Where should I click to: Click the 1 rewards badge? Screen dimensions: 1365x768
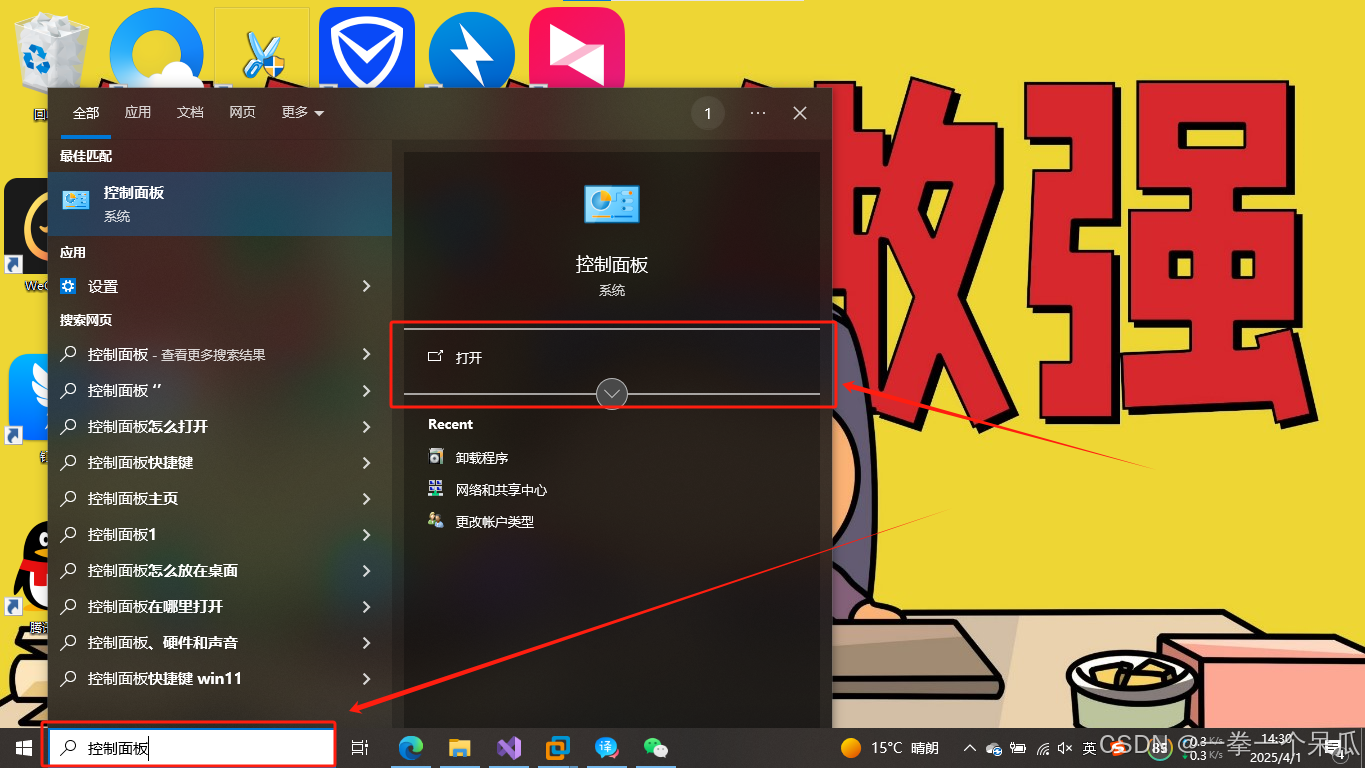(708, 114)
